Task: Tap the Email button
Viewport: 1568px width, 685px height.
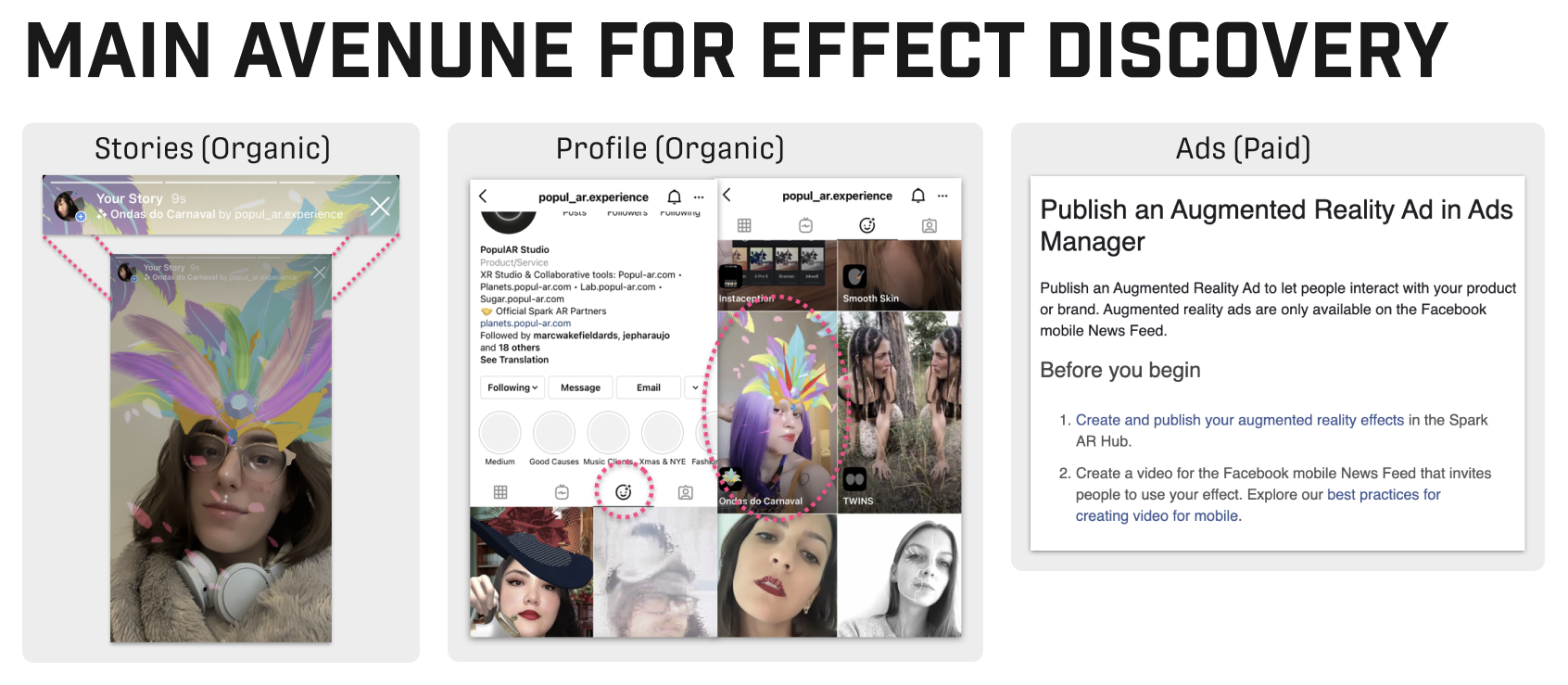Action: (x=649, y=387)
